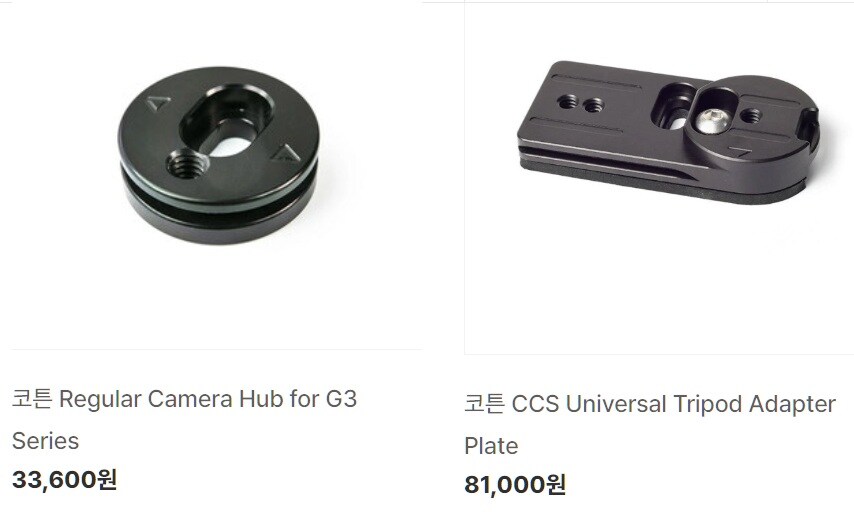Image resolution: width=854 pixels, height=514 pixels.
Task: Click the two screw holes on adapter plate's left
Action: click(581, 103)
